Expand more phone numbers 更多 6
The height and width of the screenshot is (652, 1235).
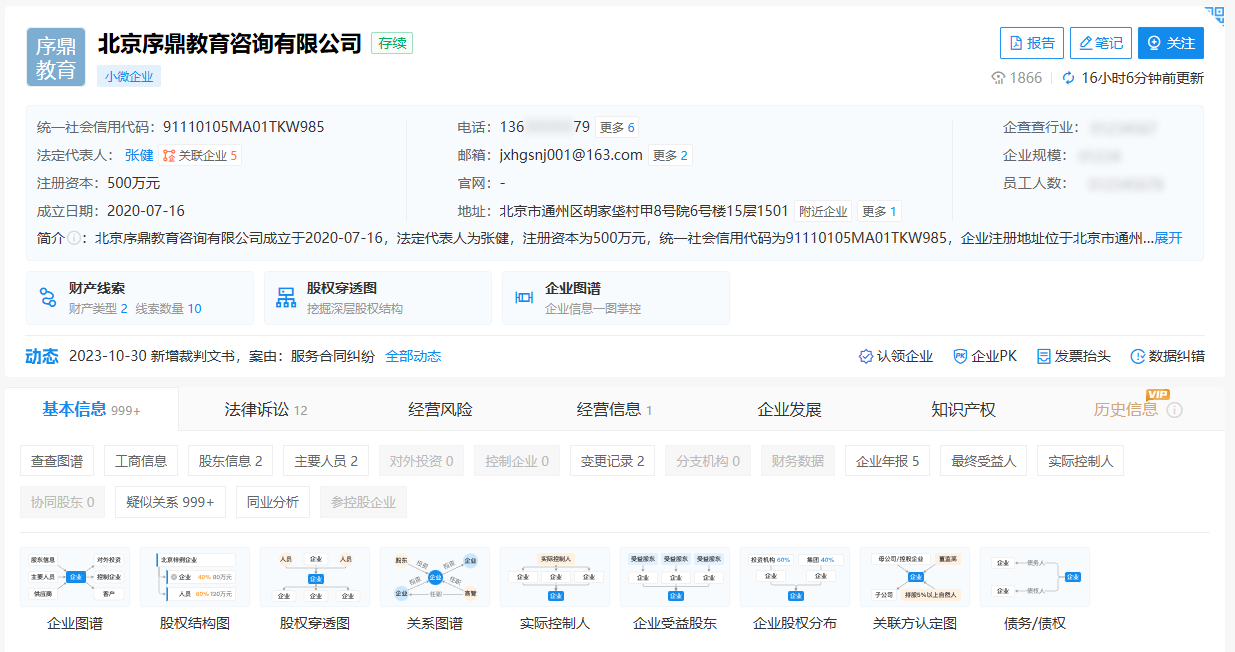tap(616, 127)
